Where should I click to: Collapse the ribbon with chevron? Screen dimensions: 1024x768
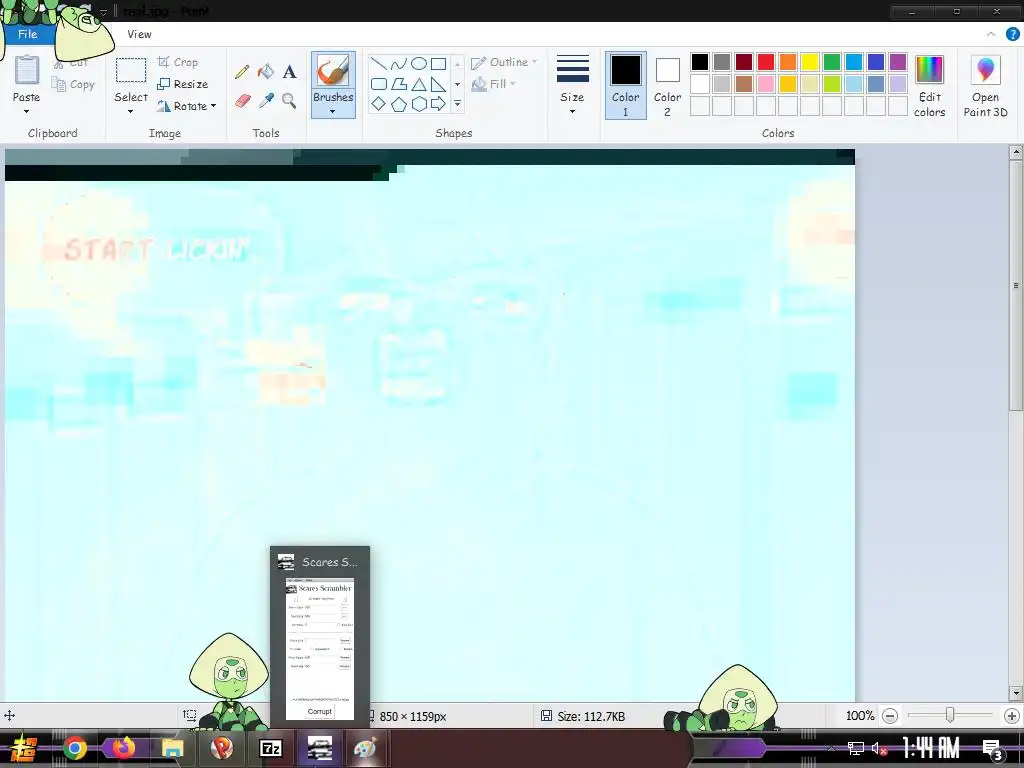[991, 34]
